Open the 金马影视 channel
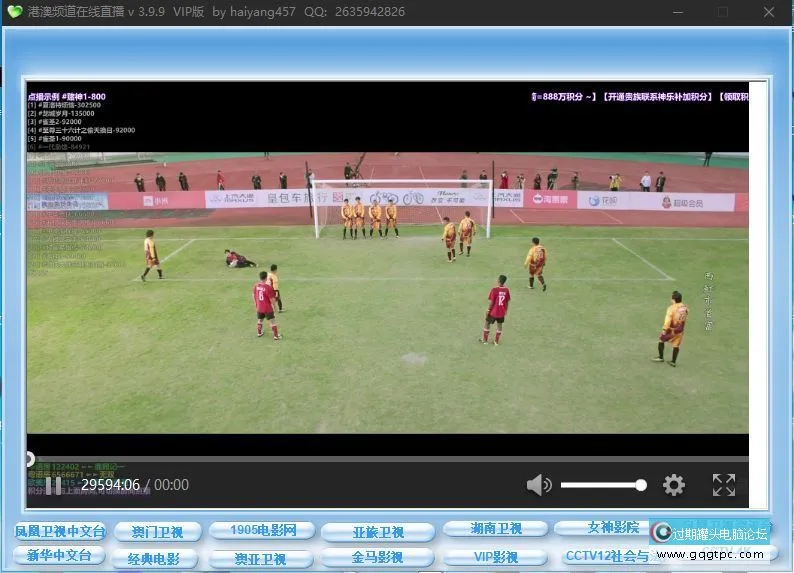 point(377,557)
